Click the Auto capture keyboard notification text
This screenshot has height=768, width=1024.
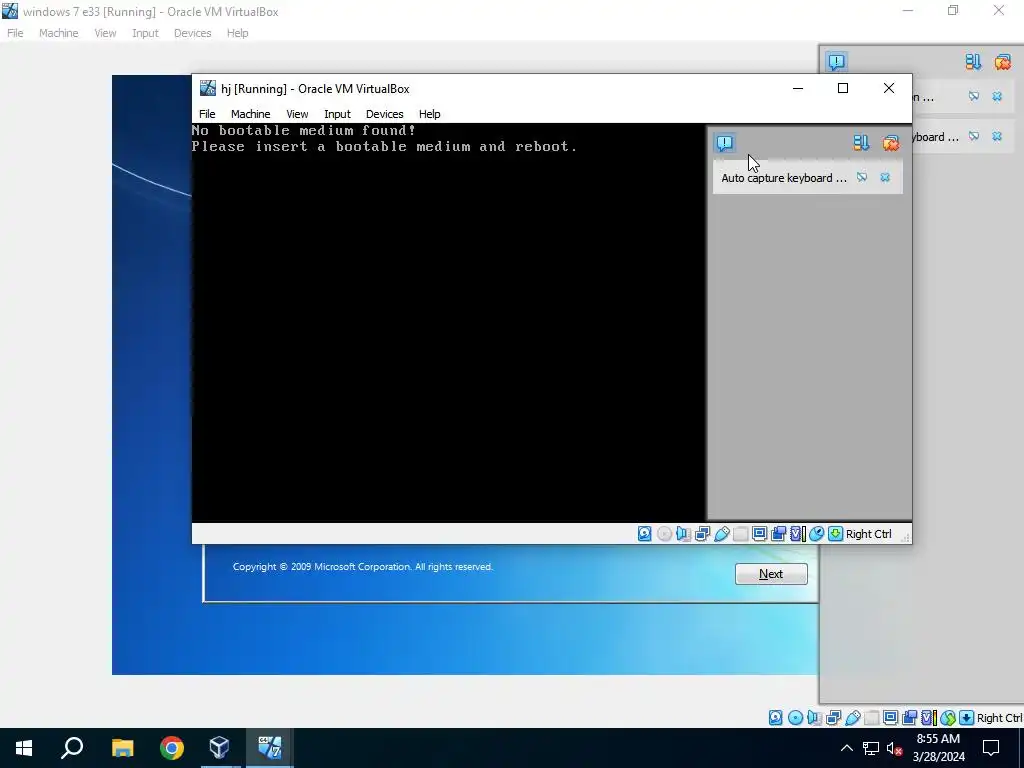pyautogui.click(x=784, y=178)
